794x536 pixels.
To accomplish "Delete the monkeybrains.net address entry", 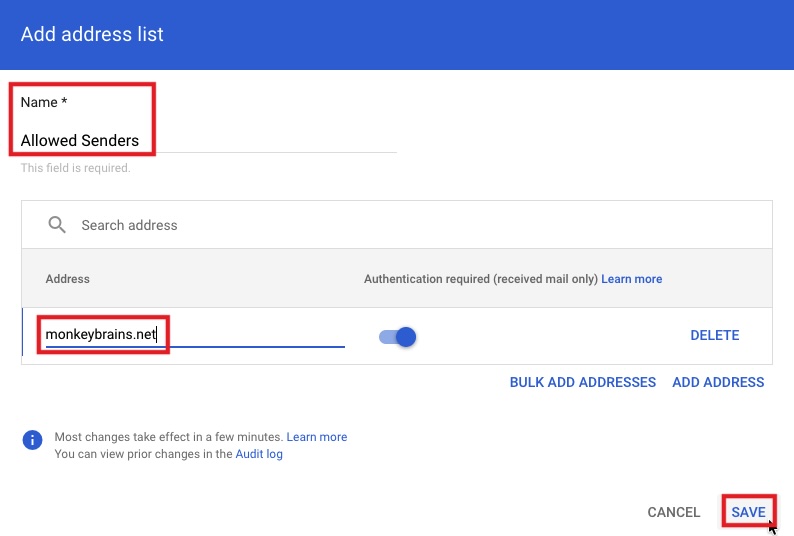I will click(714, 336).
